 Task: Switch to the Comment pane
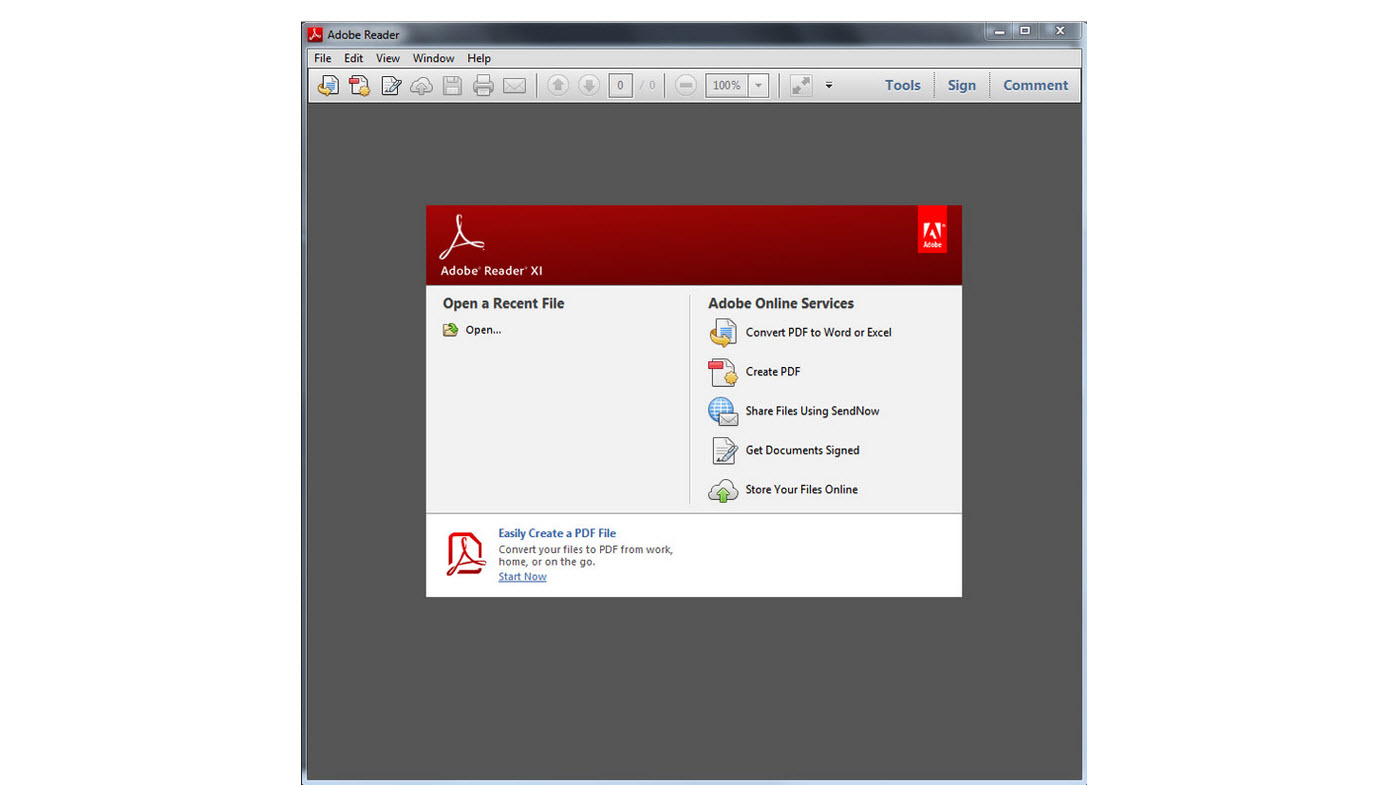tap(1035, 85)
